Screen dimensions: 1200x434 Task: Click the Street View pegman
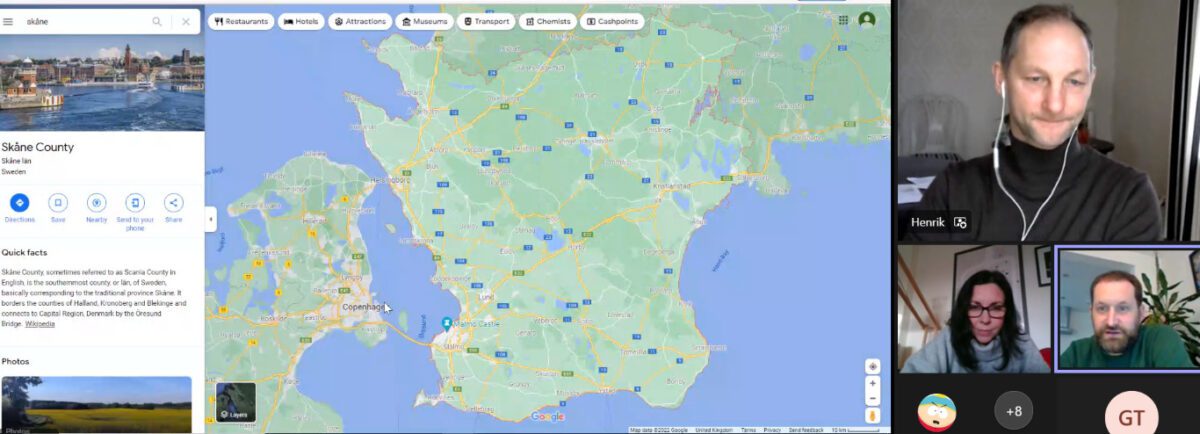872,414
